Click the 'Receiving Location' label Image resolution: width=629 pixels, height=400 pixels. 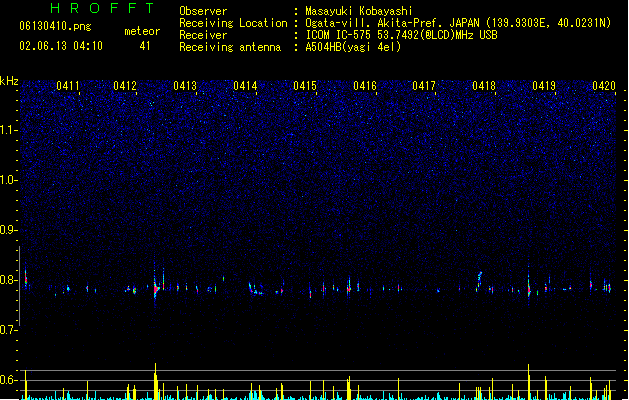[x=233, y=23]
